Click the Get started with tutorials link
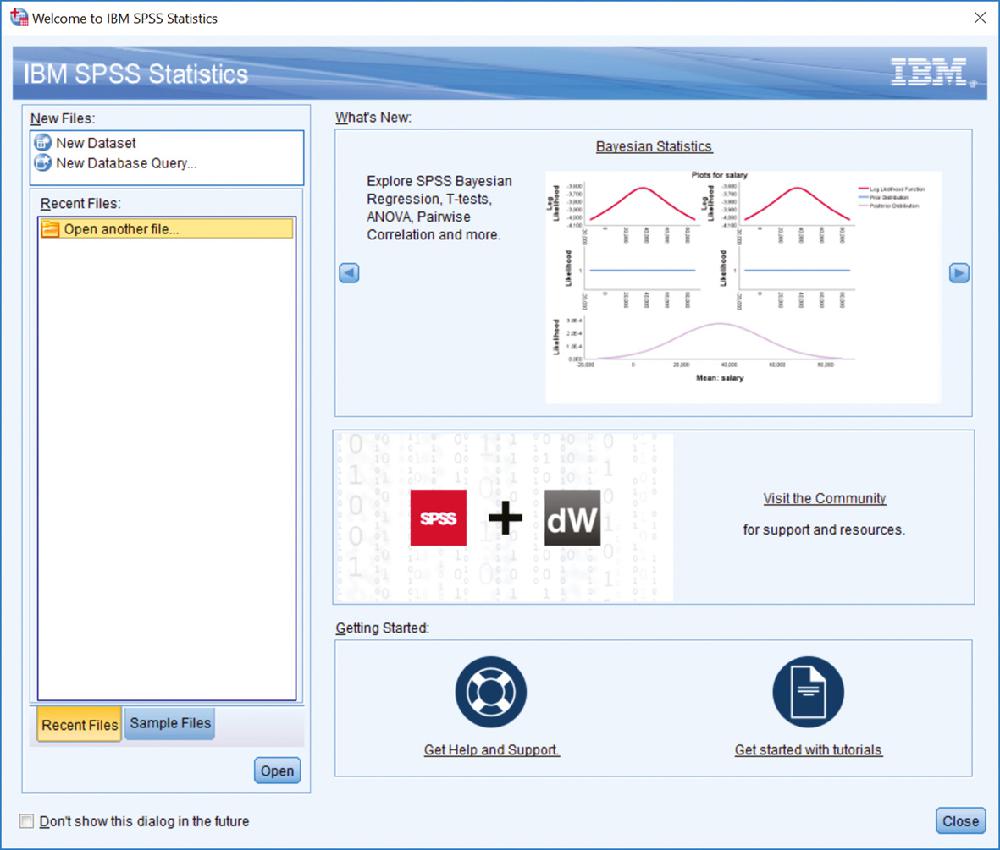Image resolution: width=1000 pixels, height=850 pixels. pos(808,749)
